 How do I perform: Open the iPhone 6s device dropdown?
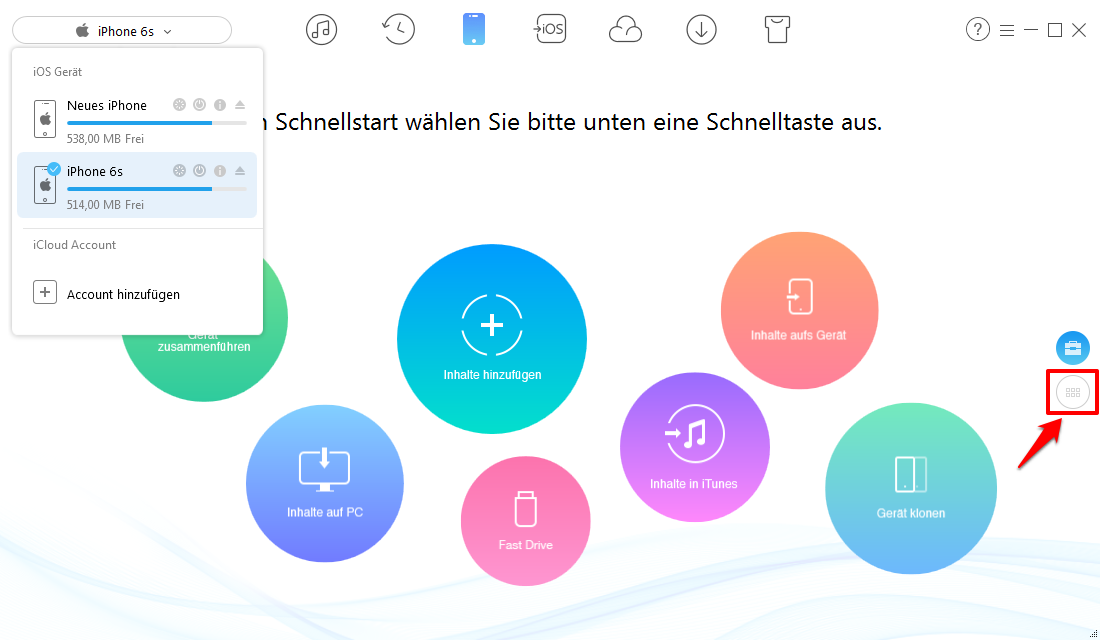122,31
